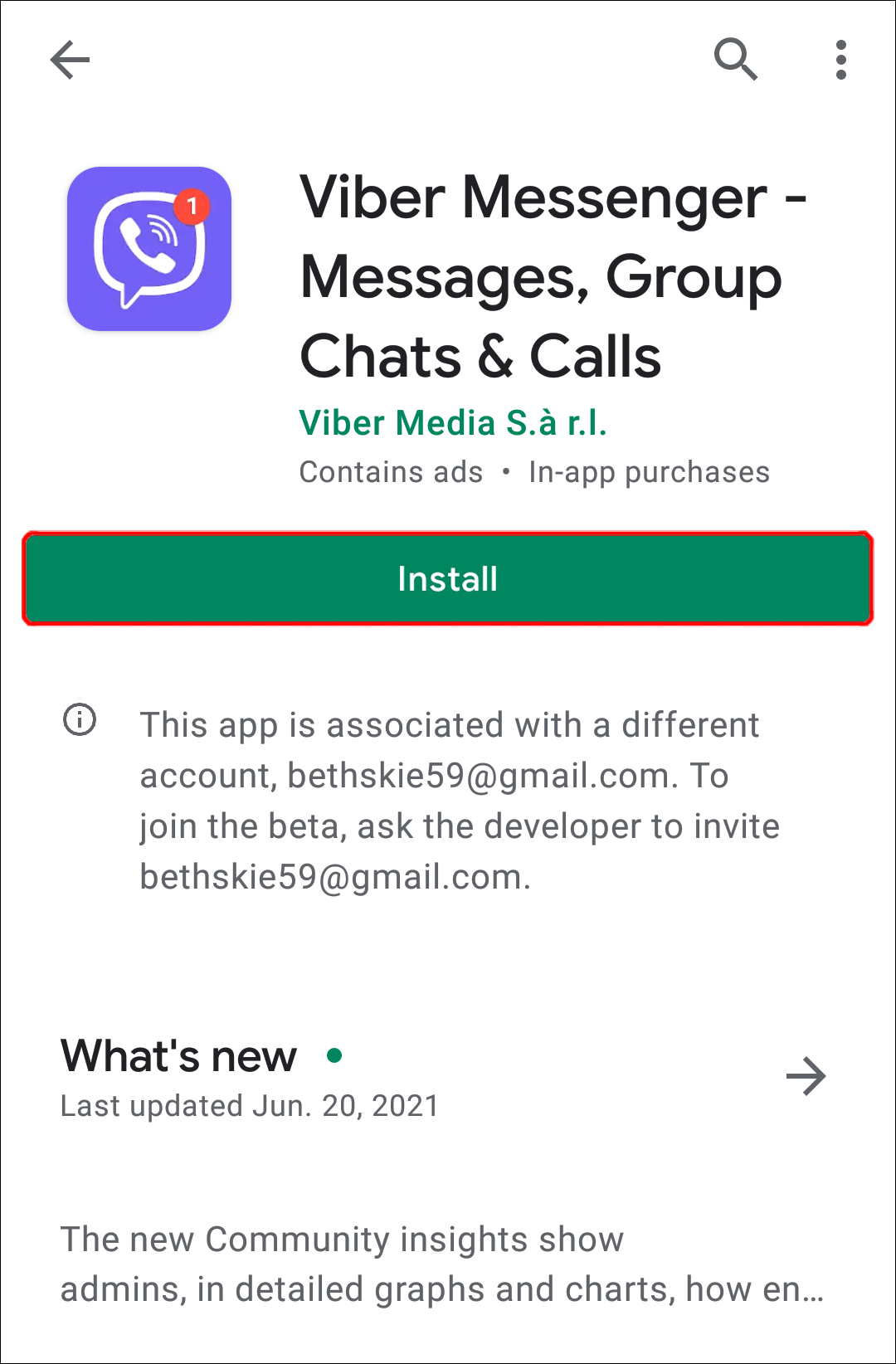Open the three-dot more options menu

pyautogui.click(x=841, y=60)
